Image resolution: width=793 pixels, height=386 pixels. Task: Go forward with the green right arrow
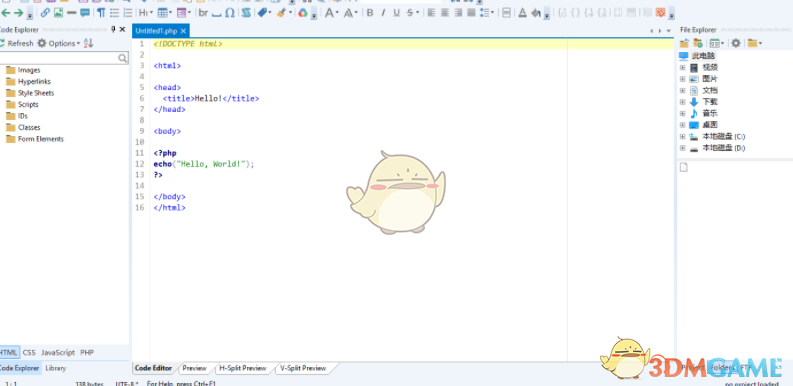pos(18,13)
